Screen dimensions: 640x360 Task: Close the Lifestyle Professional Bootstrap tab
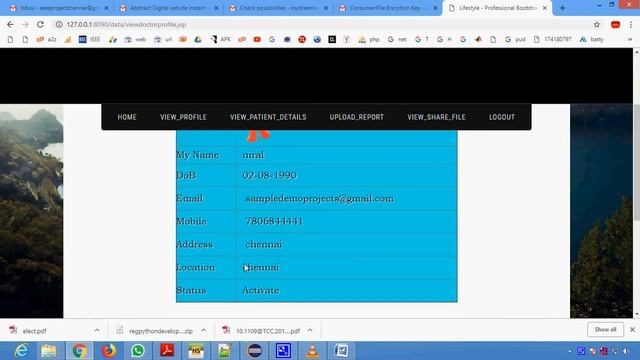(544, 8)
